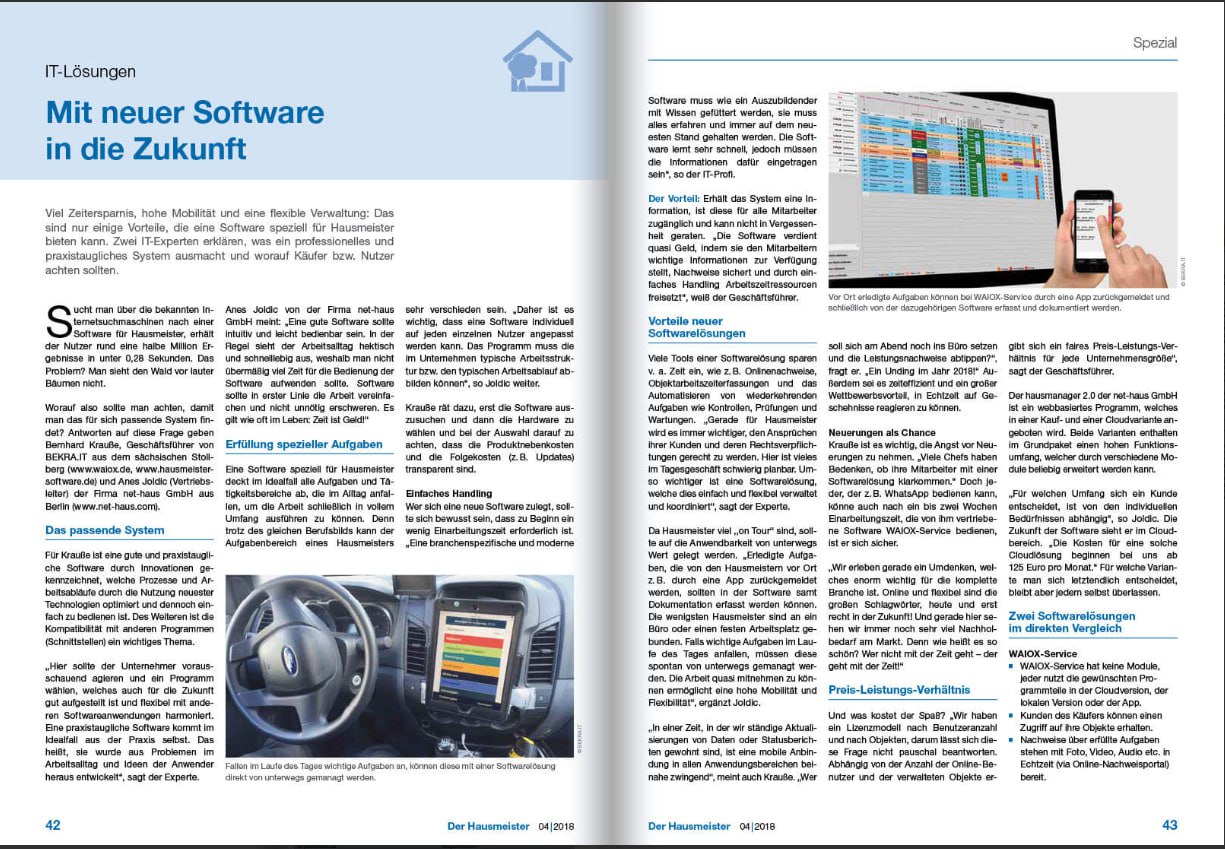Open the headline 'Mit neuer Software in die Zukunft'
1225x849 pixels.
[185, 129]
